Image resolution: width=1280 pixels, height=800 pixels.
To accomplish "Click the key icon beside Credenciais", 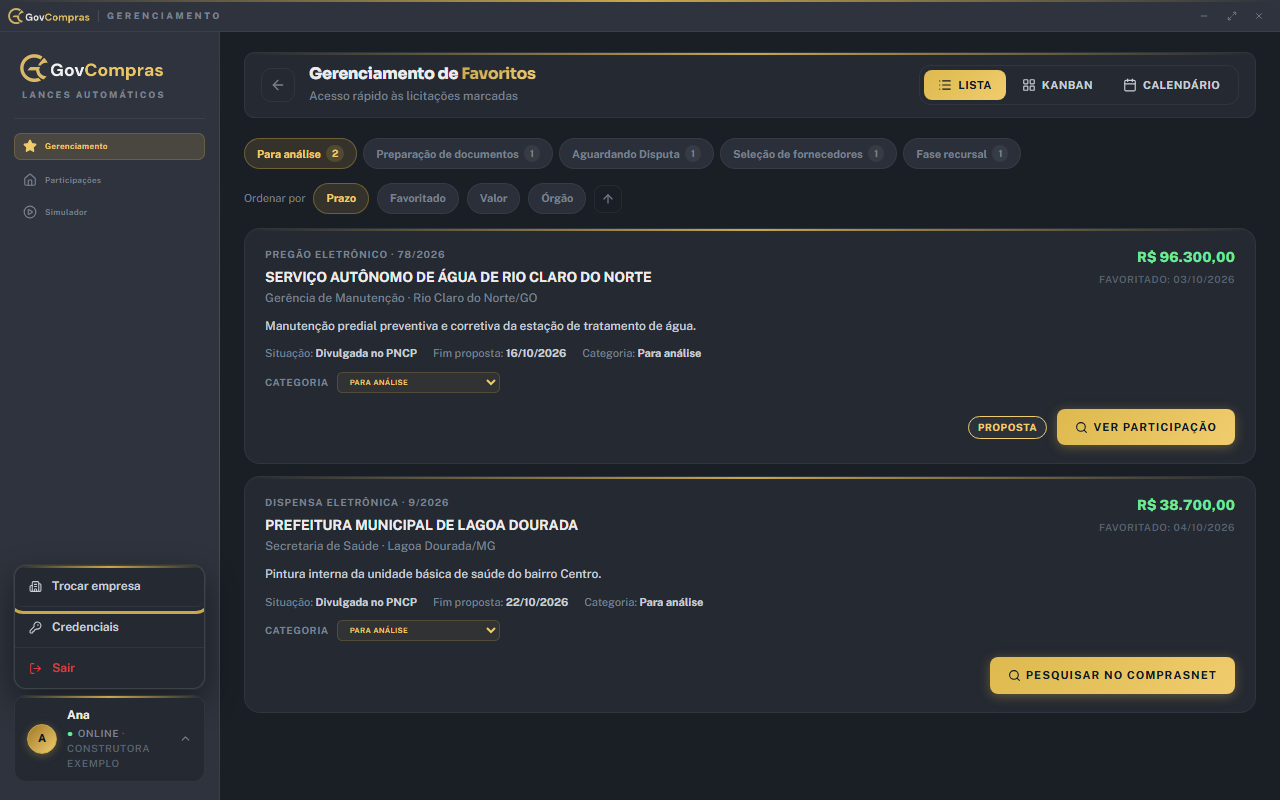I will [35, 627].
